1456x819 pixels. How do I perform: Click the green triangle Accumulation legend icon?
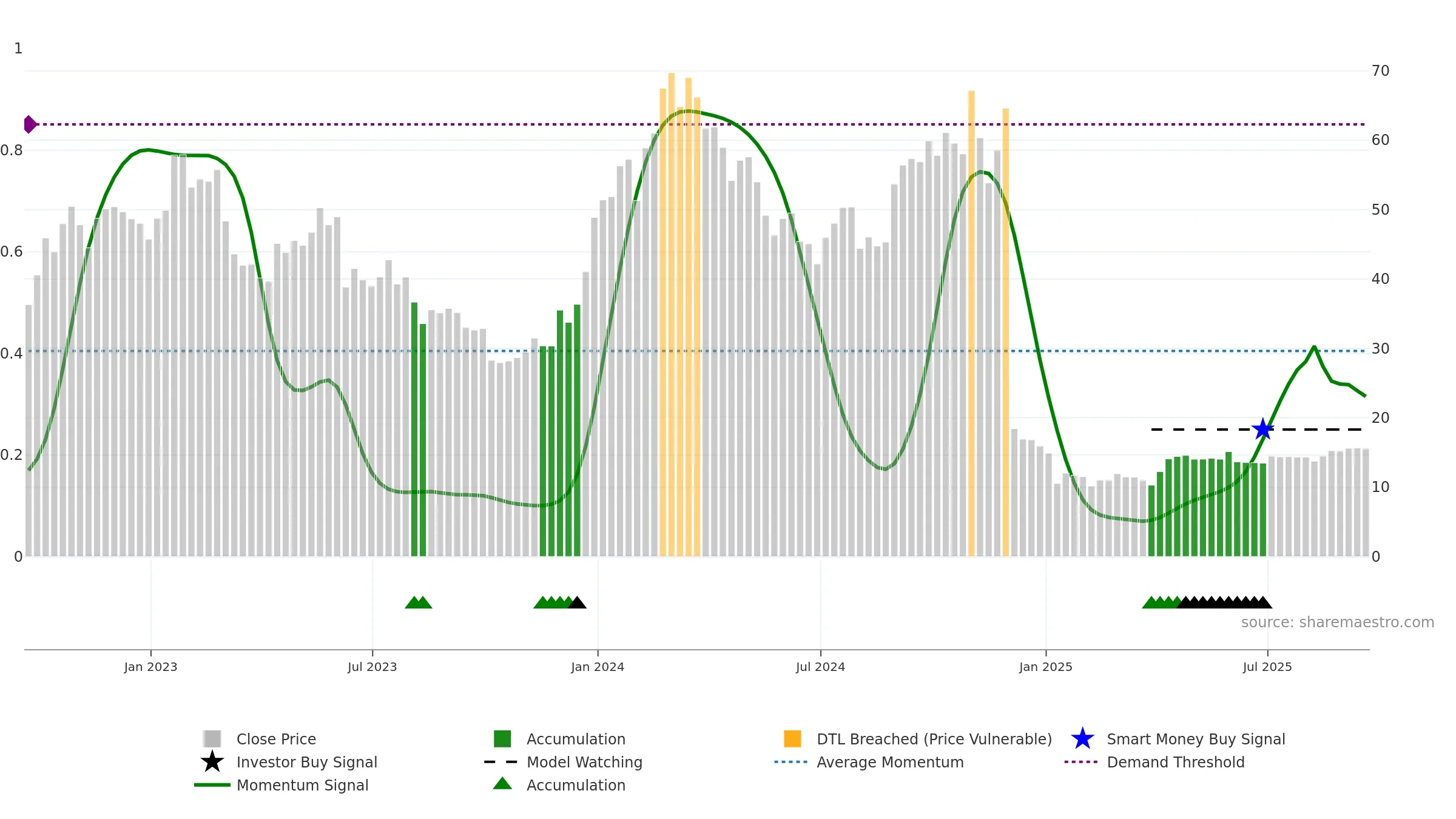[502, 784]
